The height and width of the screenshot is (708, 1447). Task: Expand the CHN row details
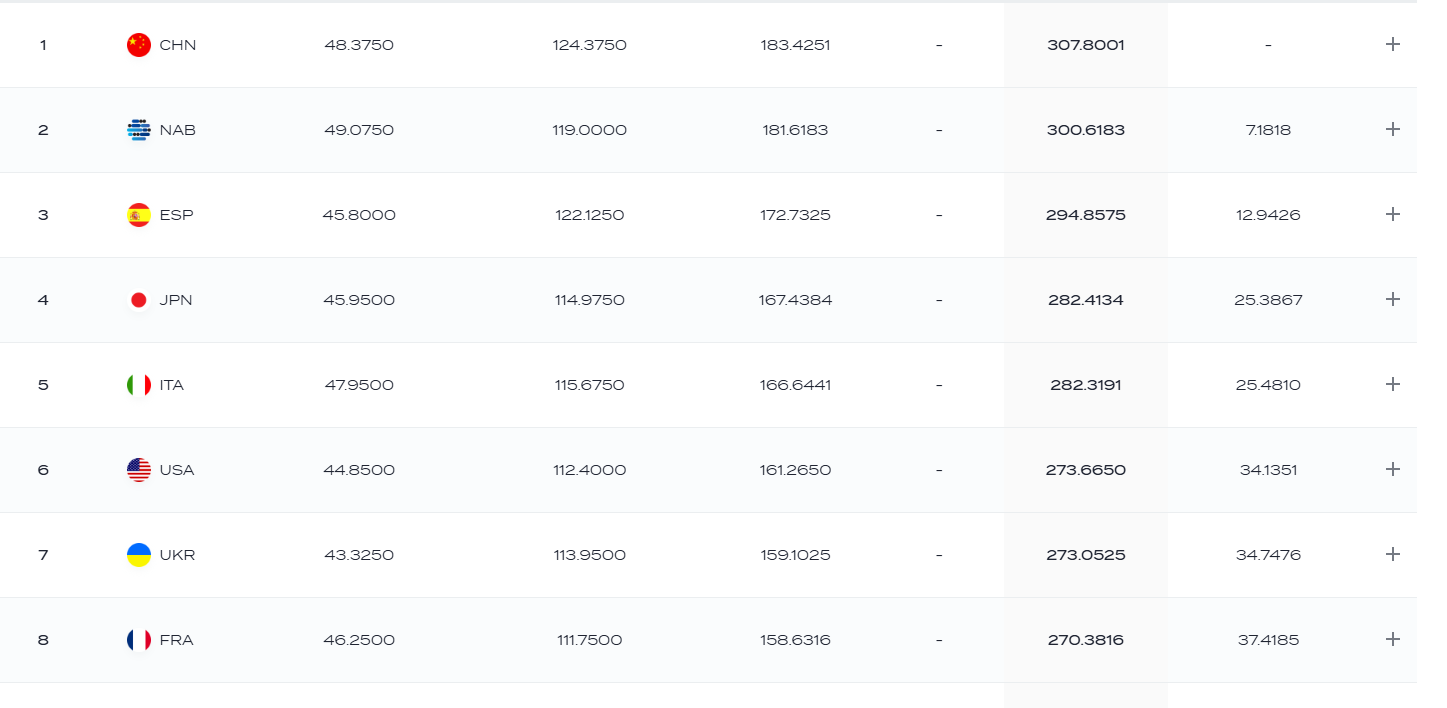[x=1392, y=44]
